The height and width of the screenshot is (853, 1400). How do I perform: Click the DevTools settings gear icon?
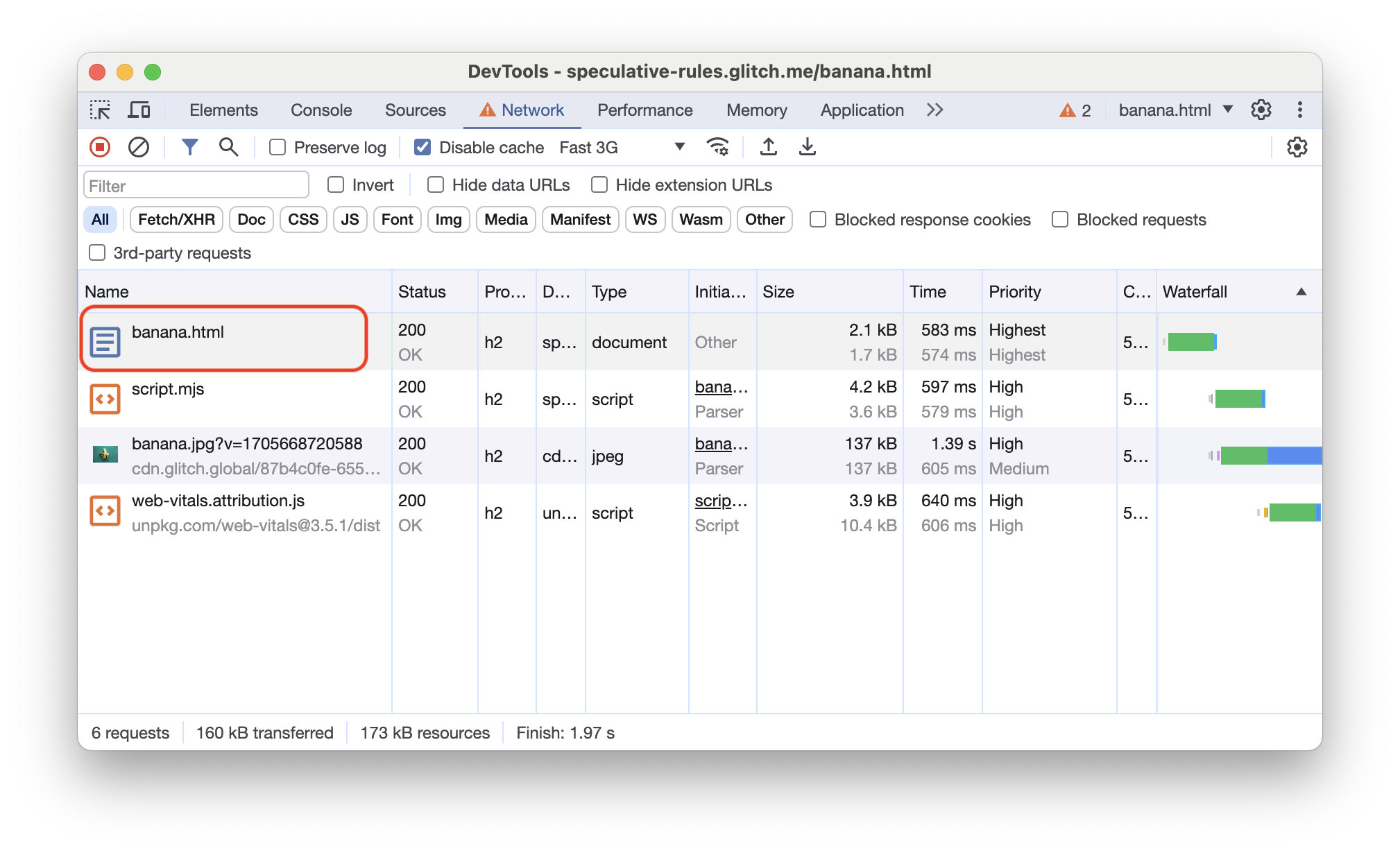tap(1261, 110)
